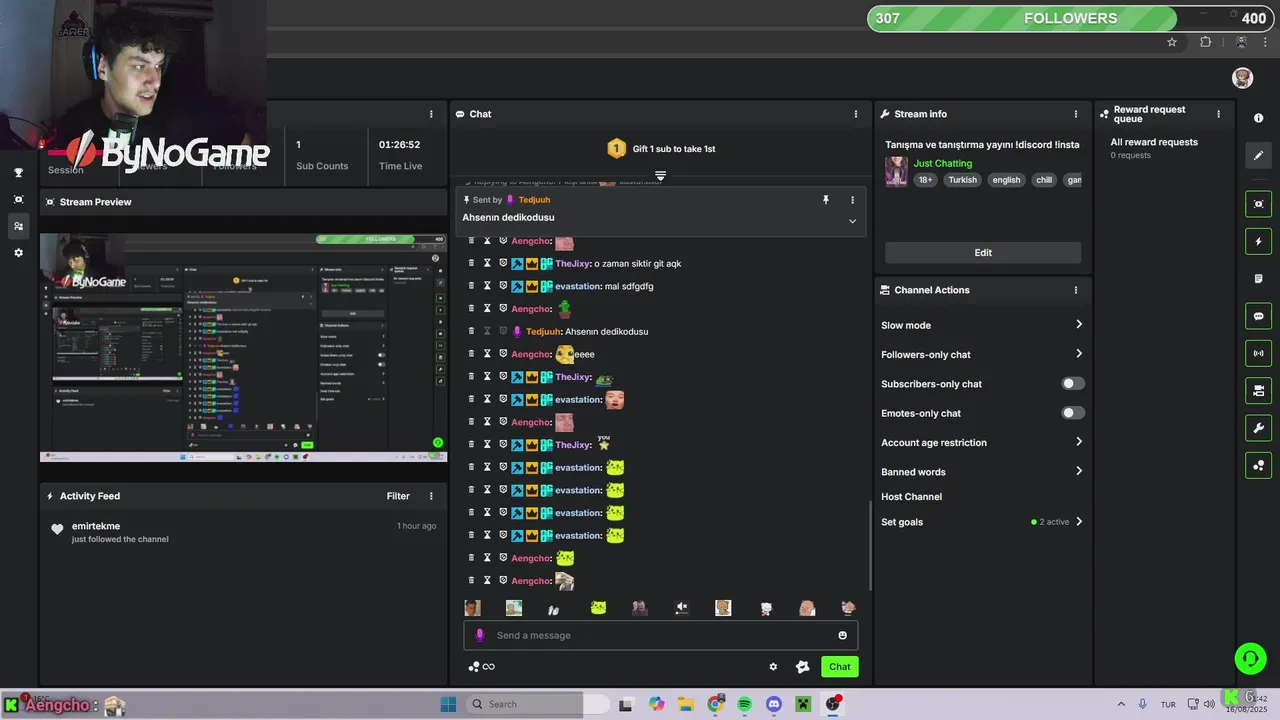Open settings gear in the left sidebar
The width and height of the screenshot is (1280, 720).
18,253
